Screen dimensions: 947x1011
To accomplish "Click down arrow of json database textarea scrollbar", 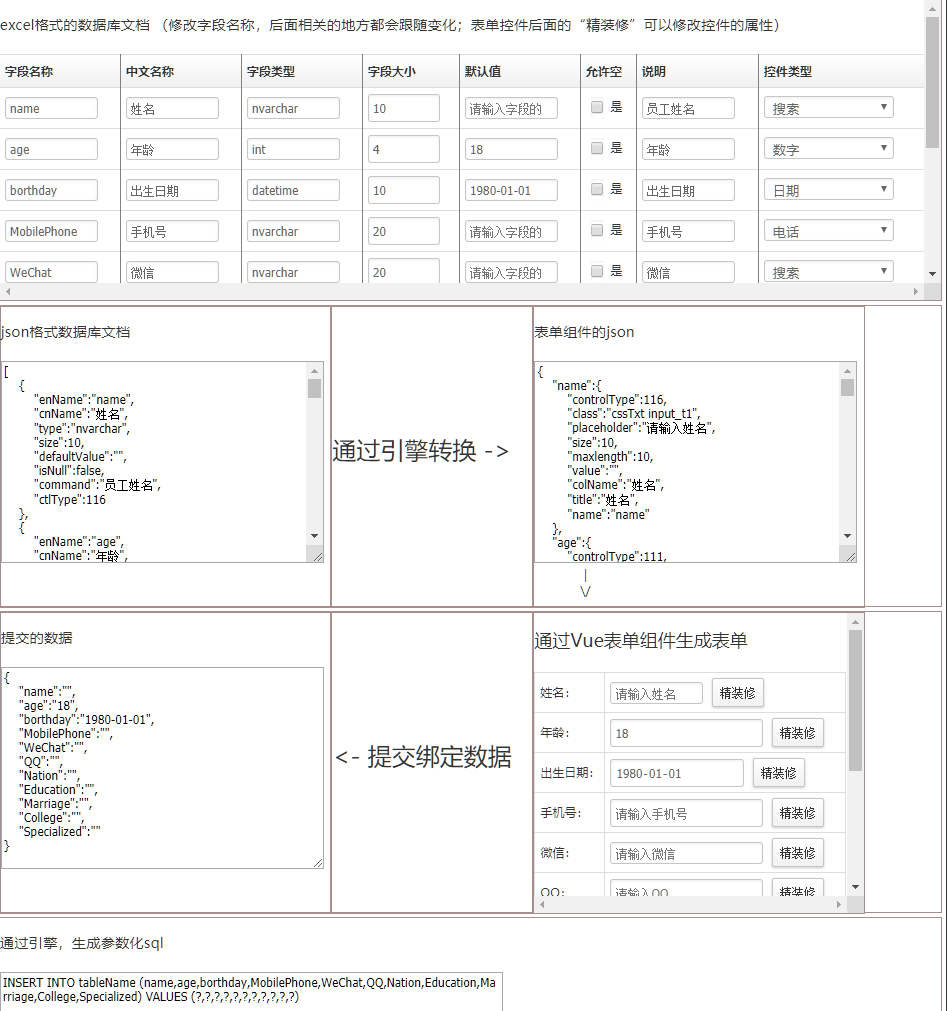I will click(x=315, y=536).
